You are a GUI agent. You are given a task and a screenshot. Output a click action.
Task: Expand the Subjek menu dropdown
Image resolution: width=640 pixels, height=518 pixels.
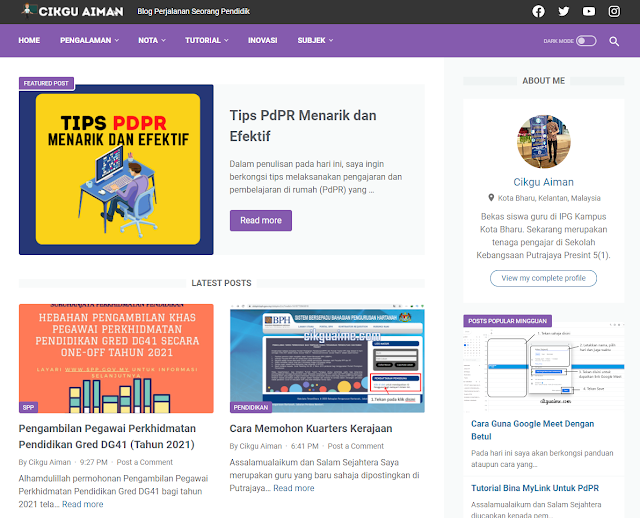(315, 40)
